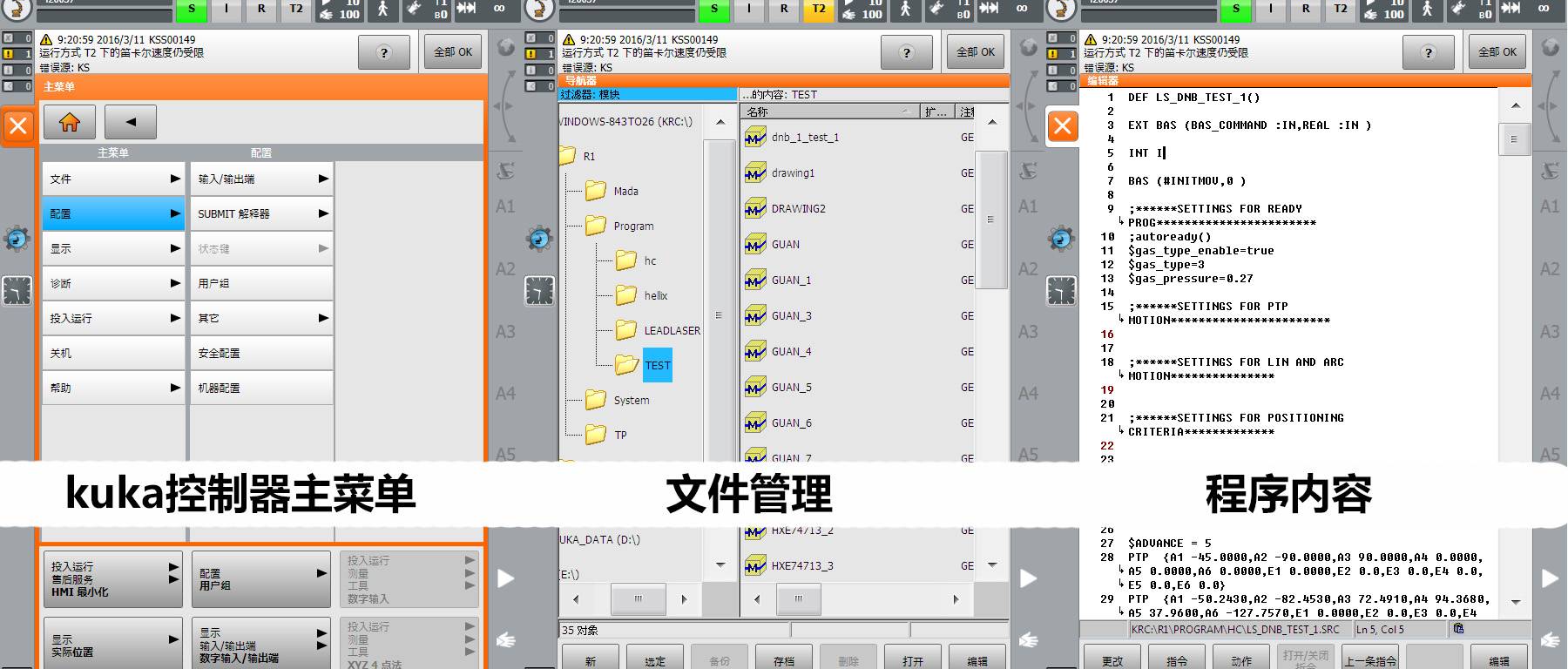This screenshot has height=669, width=1568.
Task: Click the gear jog icon left of the editor
Action: (1061, 239)
